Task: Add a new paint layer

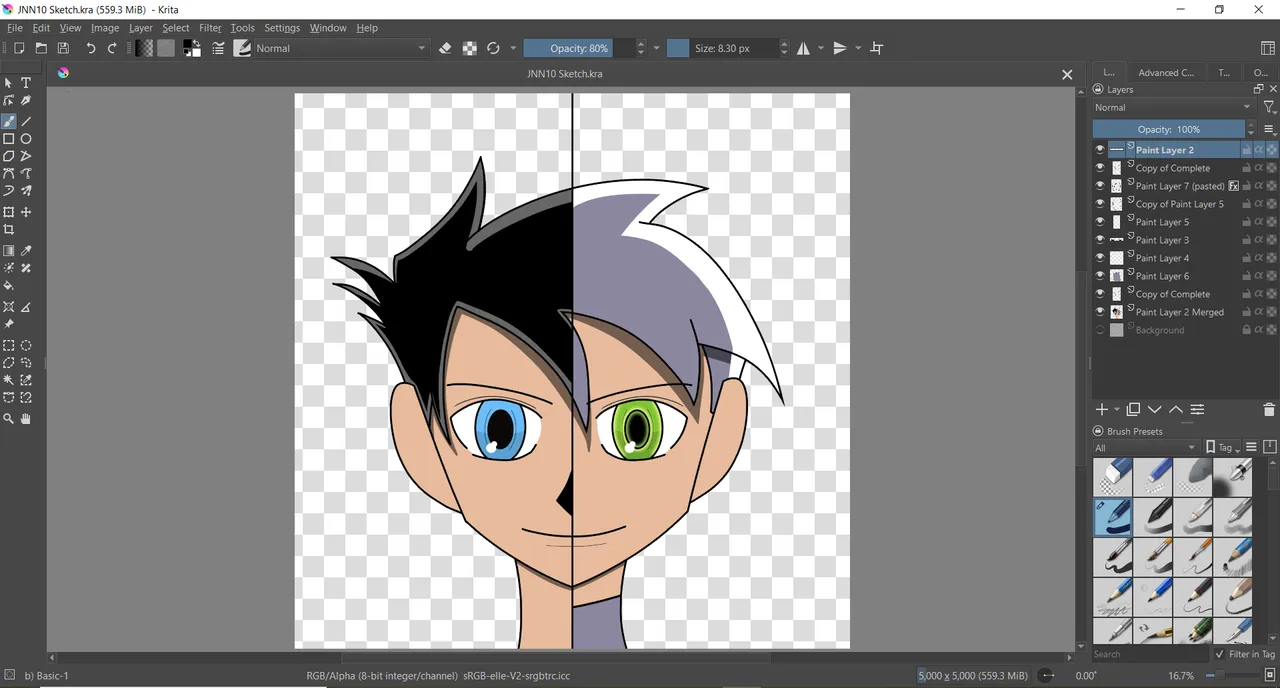Action: click(1102, 410)
